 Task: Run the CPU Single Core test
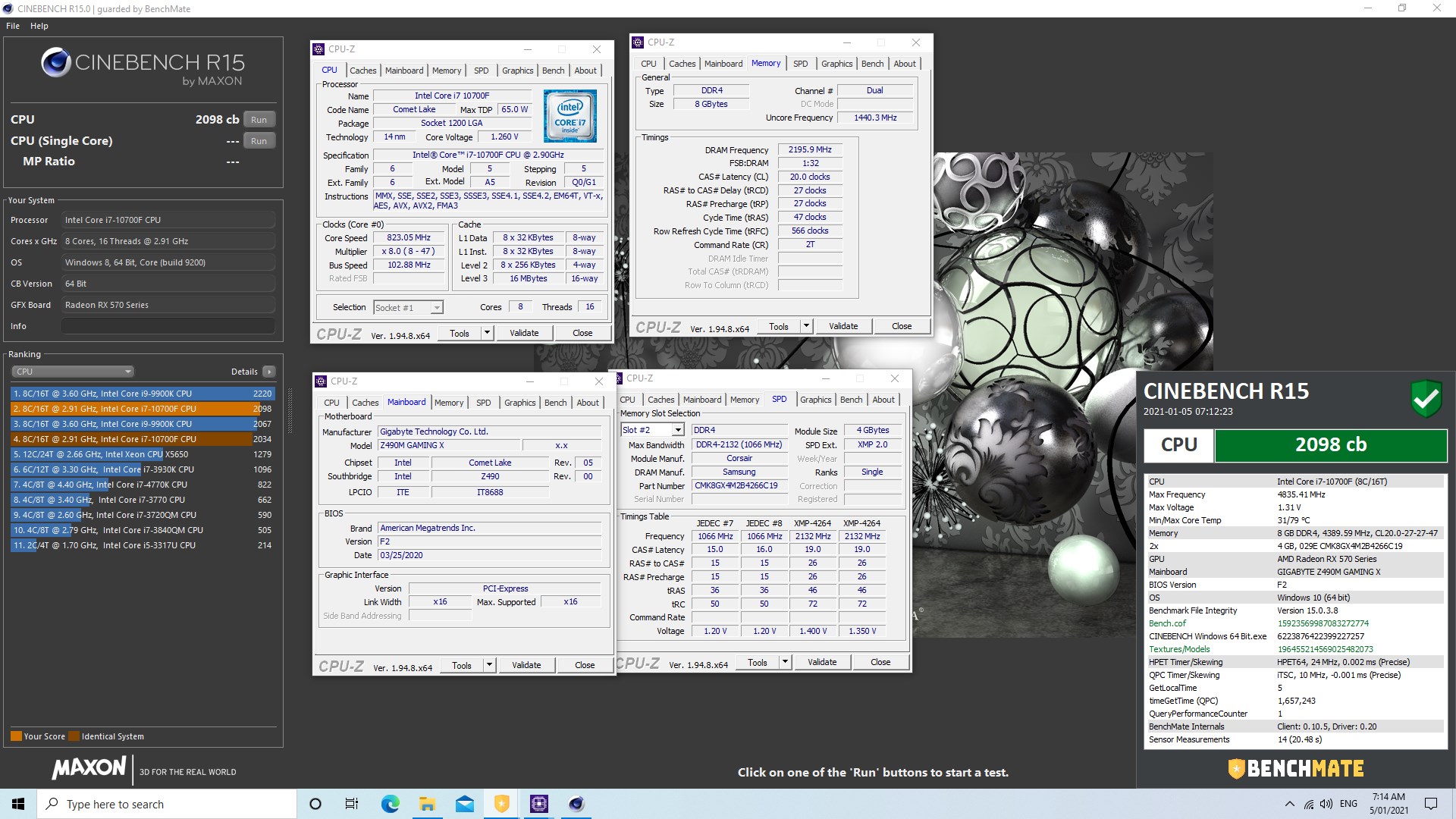[x=259, y=141]
